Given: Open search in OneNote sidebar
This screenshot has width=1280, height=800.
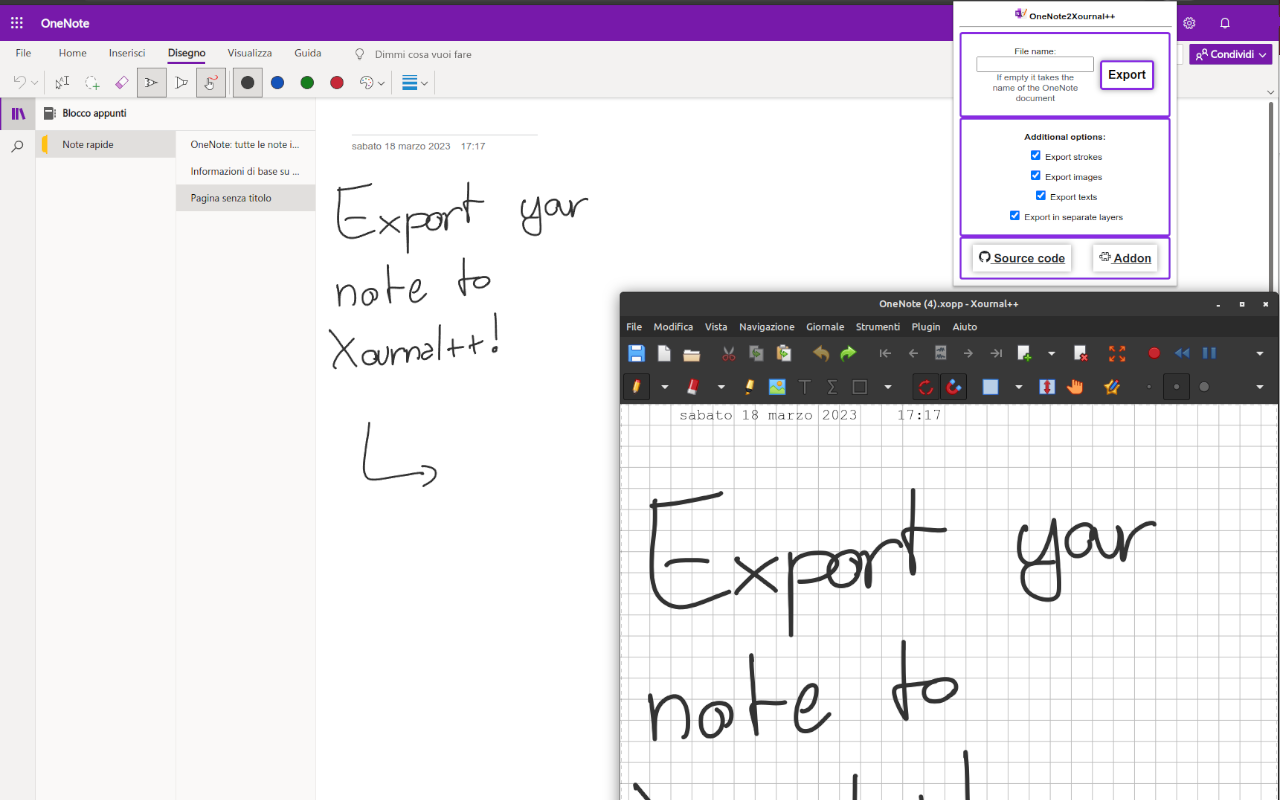Looking at the screenshot, I should [18, 146].
